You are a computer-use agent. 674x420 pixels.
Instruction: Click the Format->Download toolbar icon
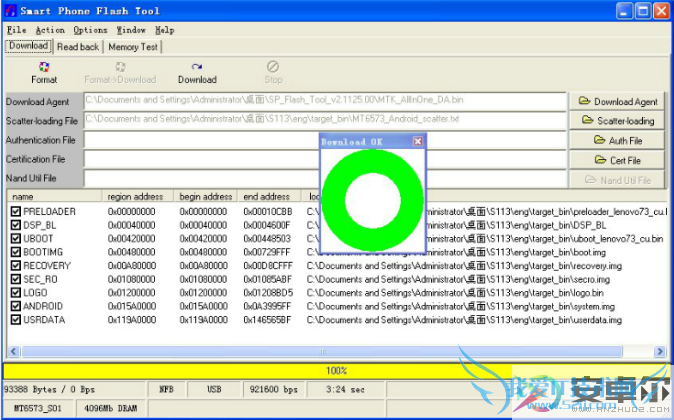[120, 72]
